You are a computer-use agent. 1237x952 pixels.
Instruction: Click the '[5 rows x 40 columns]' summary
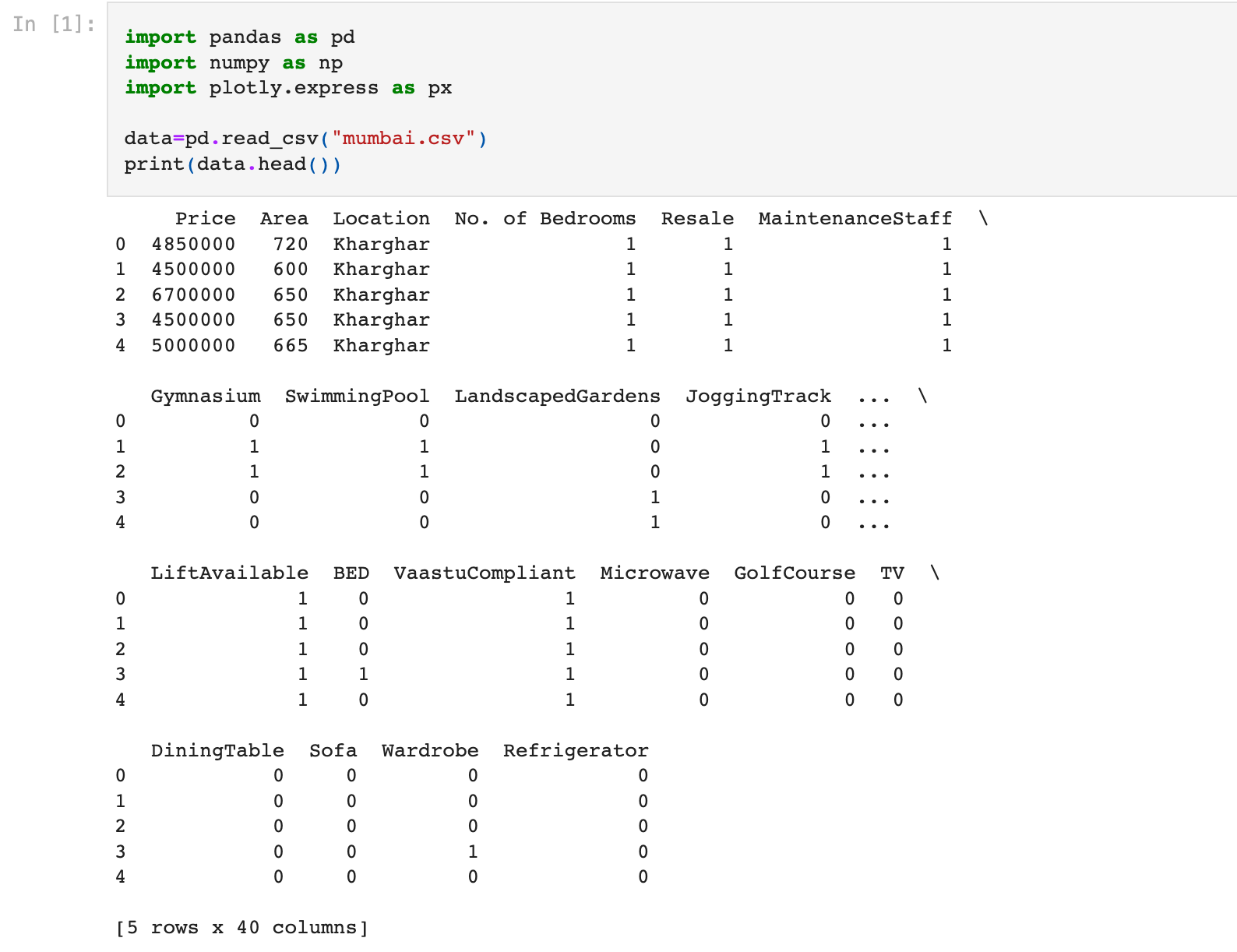tap(241, 928)
